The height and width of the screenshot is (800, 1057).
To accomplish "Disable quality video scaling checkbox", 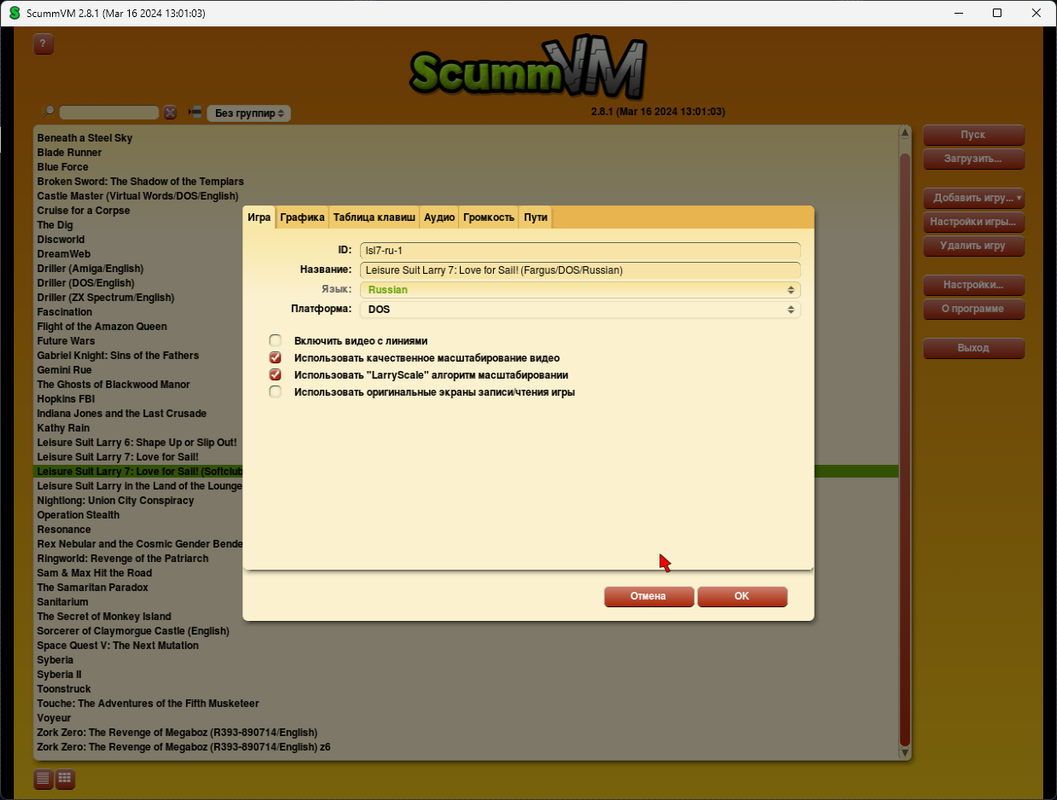I will coord(275,357).
